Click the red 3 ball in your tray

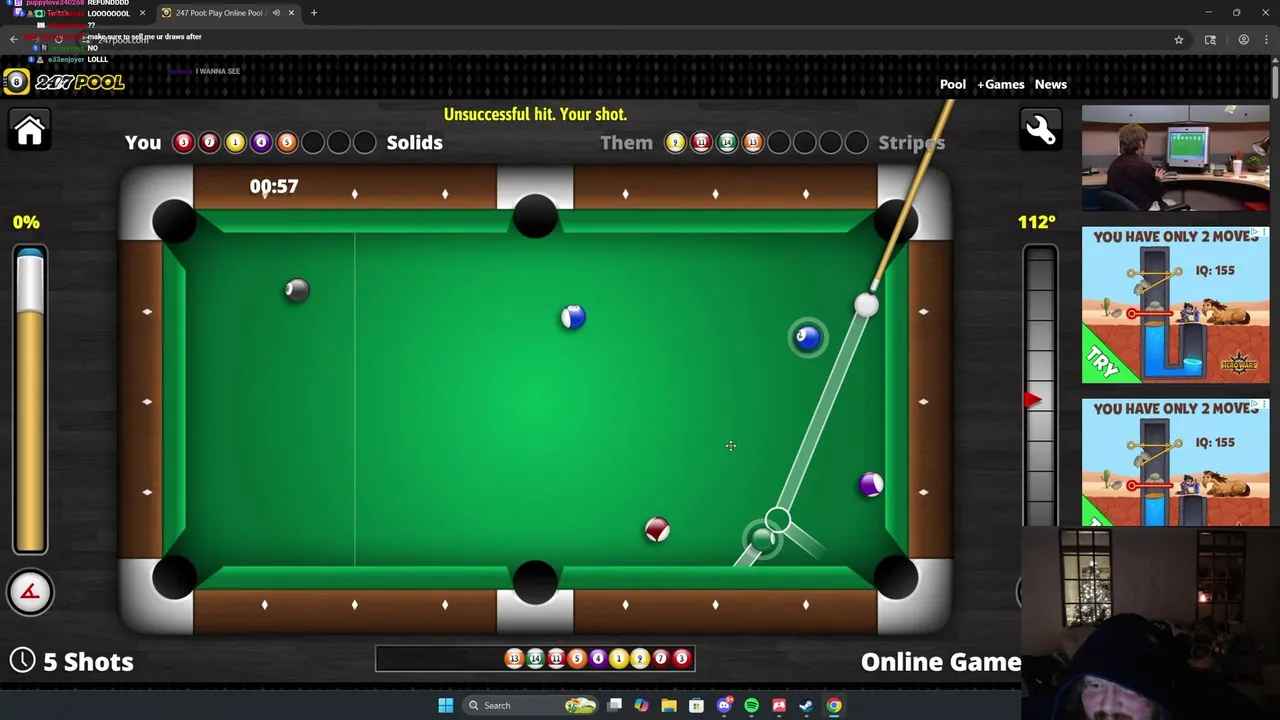pos(183,142)
